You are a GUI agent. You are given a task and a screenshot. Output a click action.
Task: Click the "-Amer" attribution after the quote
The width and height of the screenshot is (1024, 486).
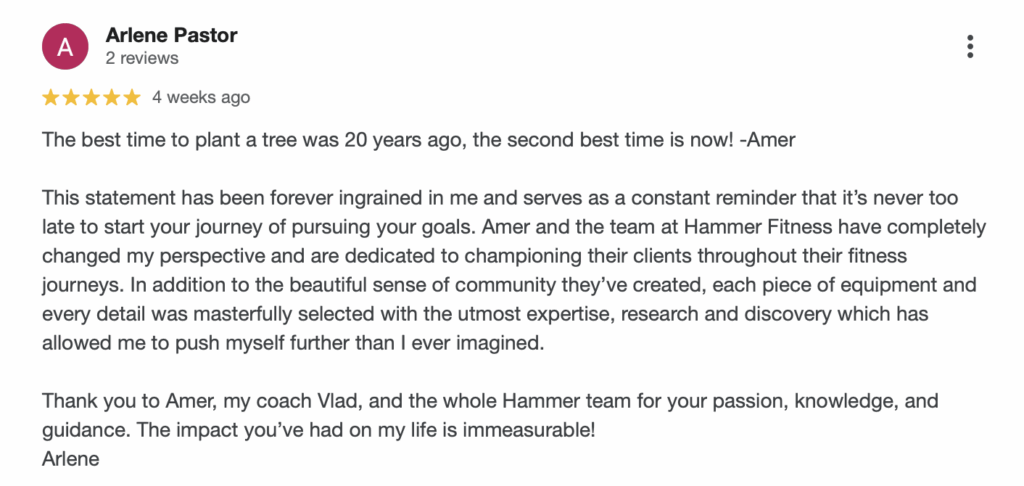(x=768, y=140)
